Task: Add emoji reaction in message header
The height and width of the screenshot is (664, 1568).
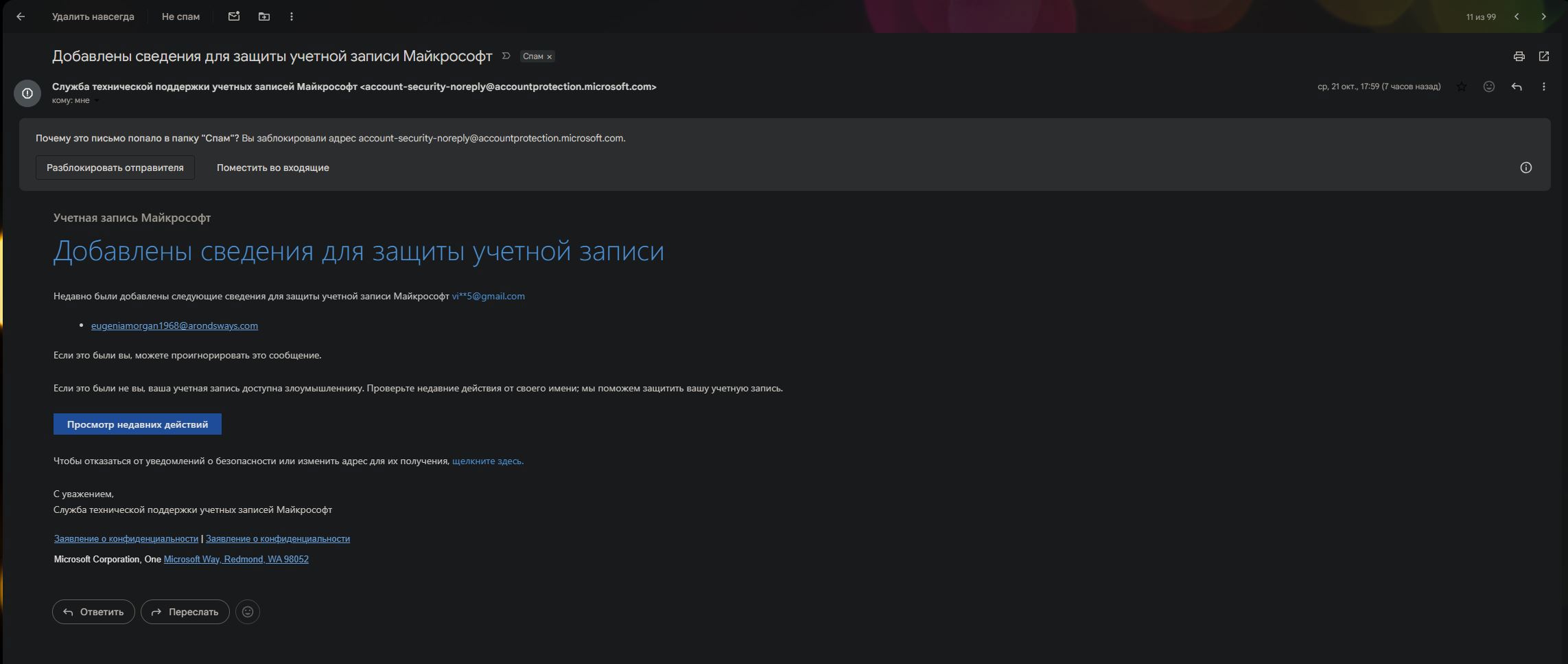Action: tap(1489, 87)
